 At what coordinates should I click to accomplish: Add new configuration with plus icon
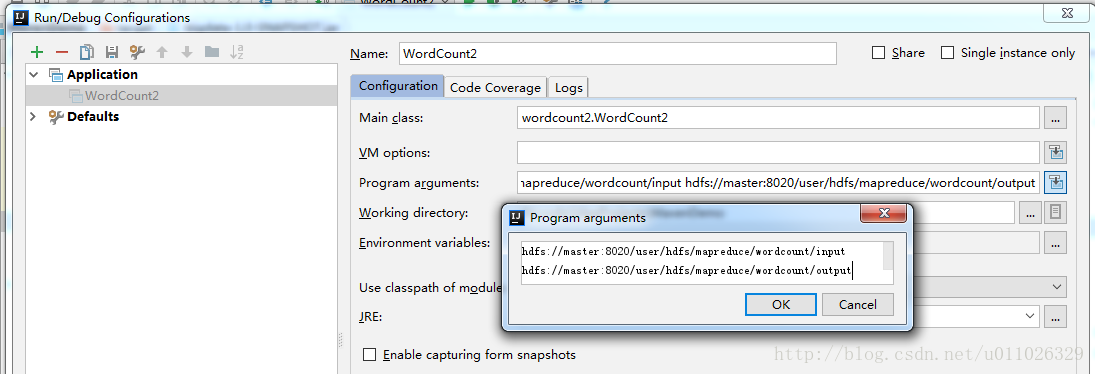(x=37, y=52)
